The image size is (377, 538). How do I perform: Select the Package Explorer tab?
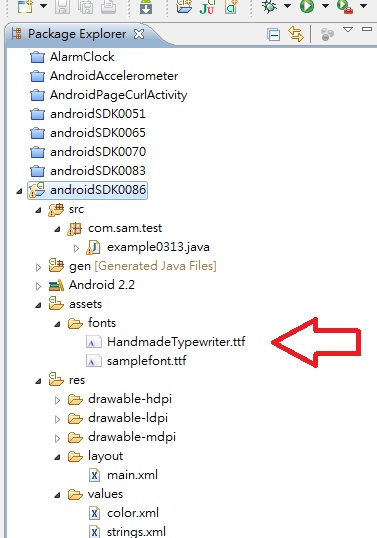click(x=77, y=34)
